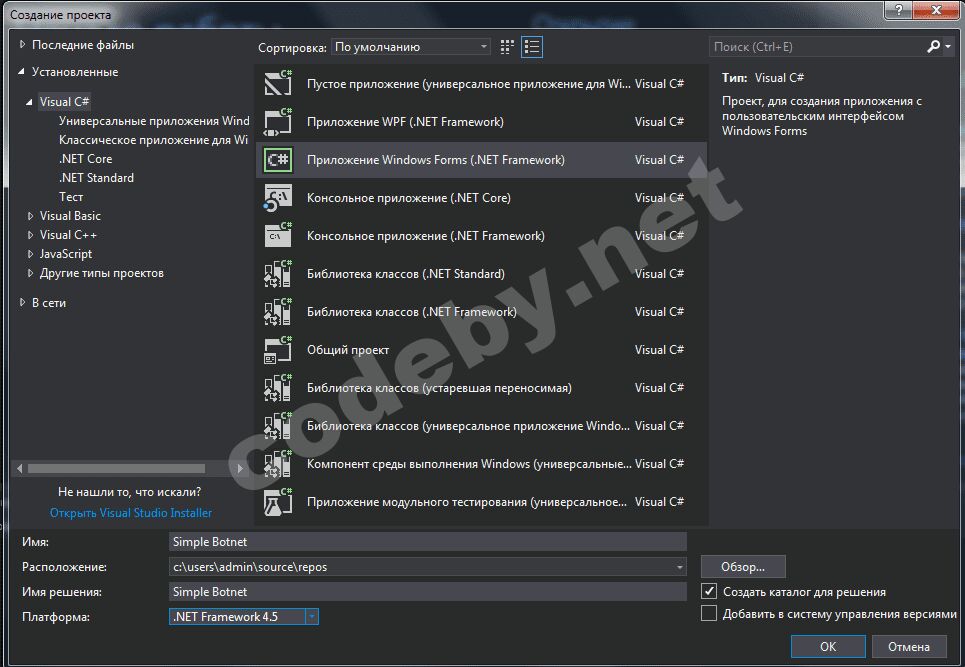
Task: Select Приложение WPF (.NET Framework) row
Action: 481,121
